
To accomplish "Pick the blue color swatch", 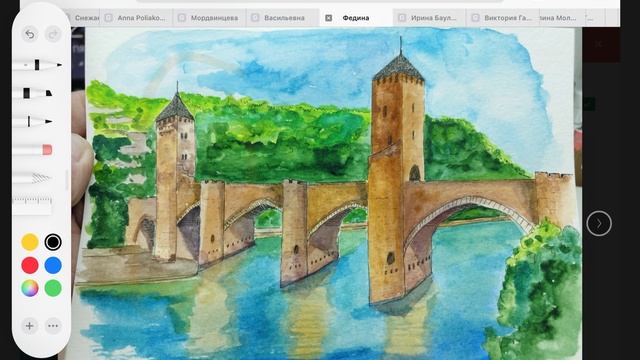I will (53, 265).
